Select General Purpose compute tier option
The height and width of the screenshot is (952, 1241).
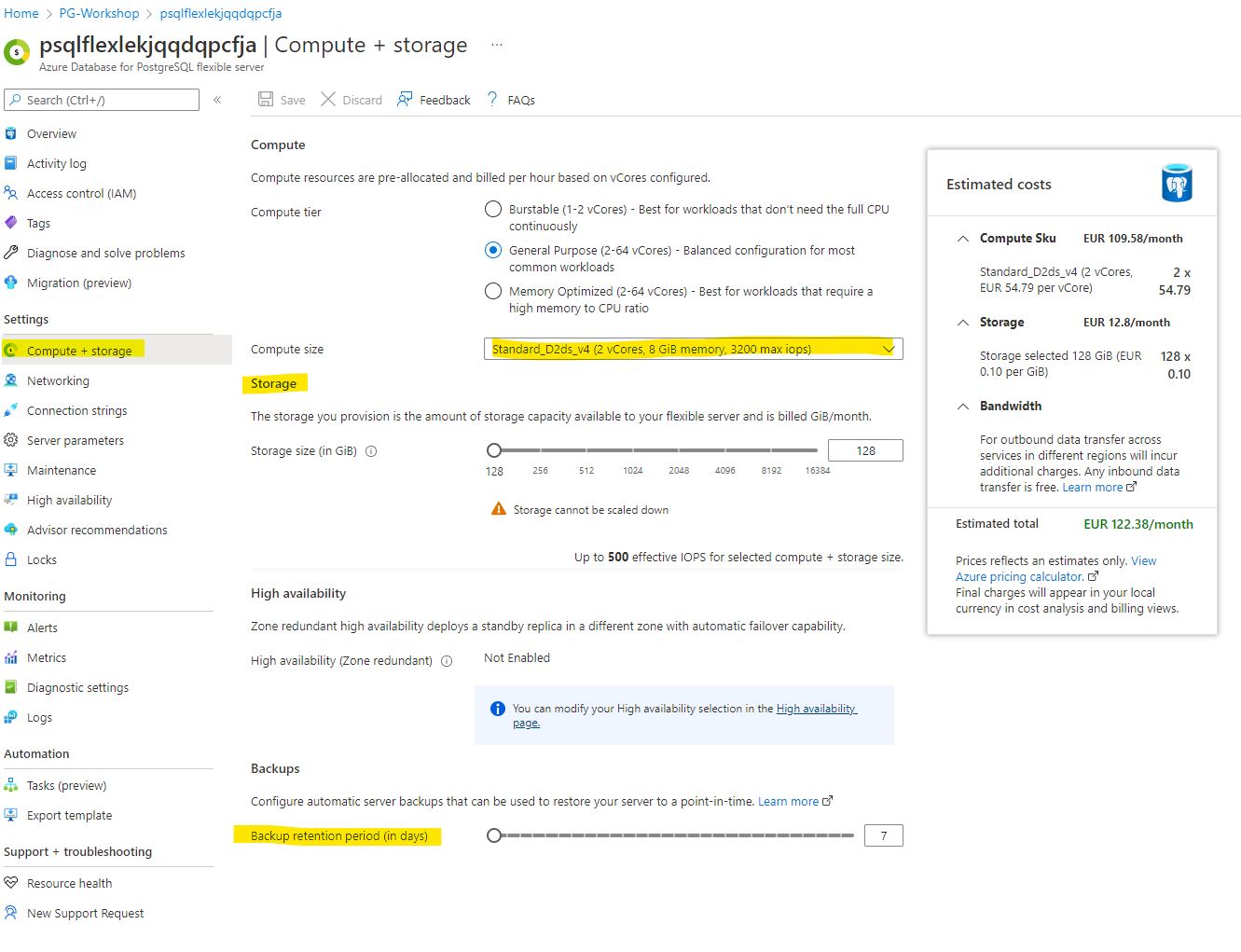(493, 250)
